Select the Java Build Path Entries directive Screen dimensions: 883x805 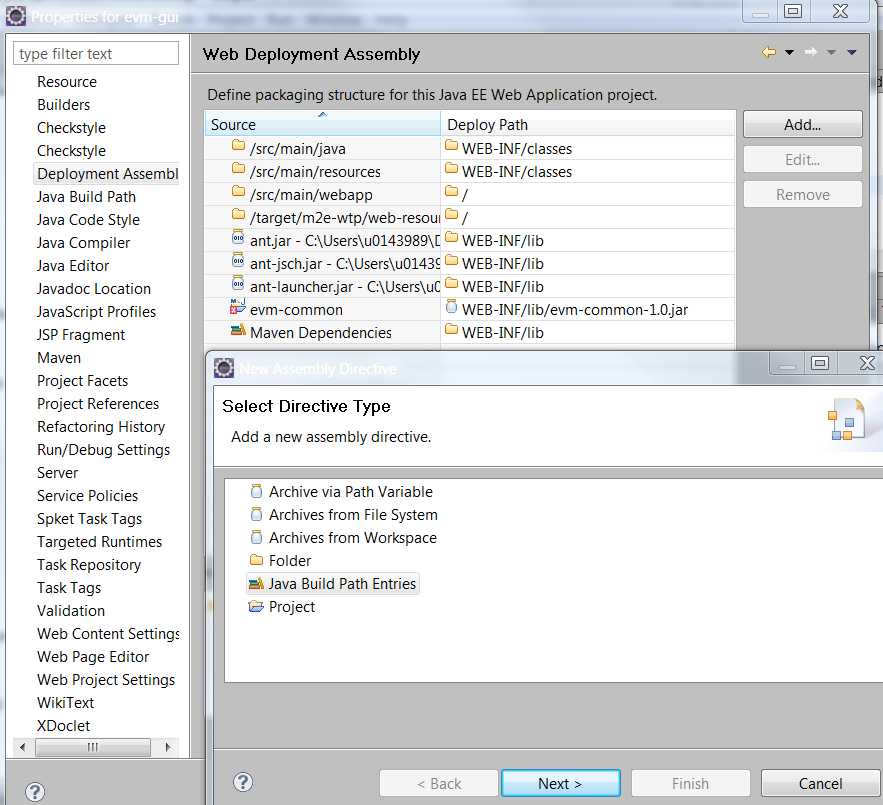pyautogui.click(x=342, y=584)
